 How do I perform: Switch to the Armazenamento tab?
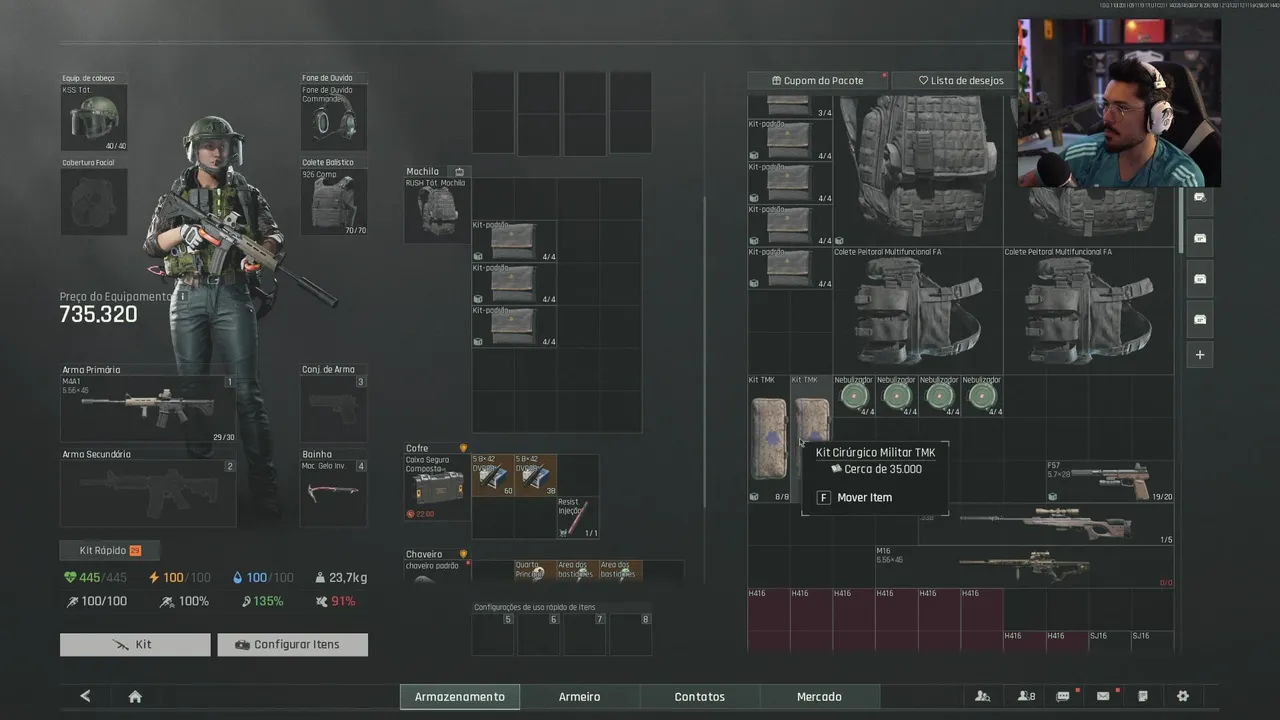(x=460, y=697)
